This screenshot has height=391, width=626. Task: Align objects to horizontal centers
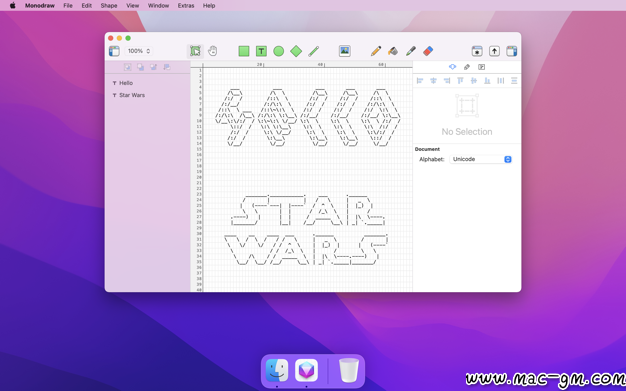[x=433, y=81]
